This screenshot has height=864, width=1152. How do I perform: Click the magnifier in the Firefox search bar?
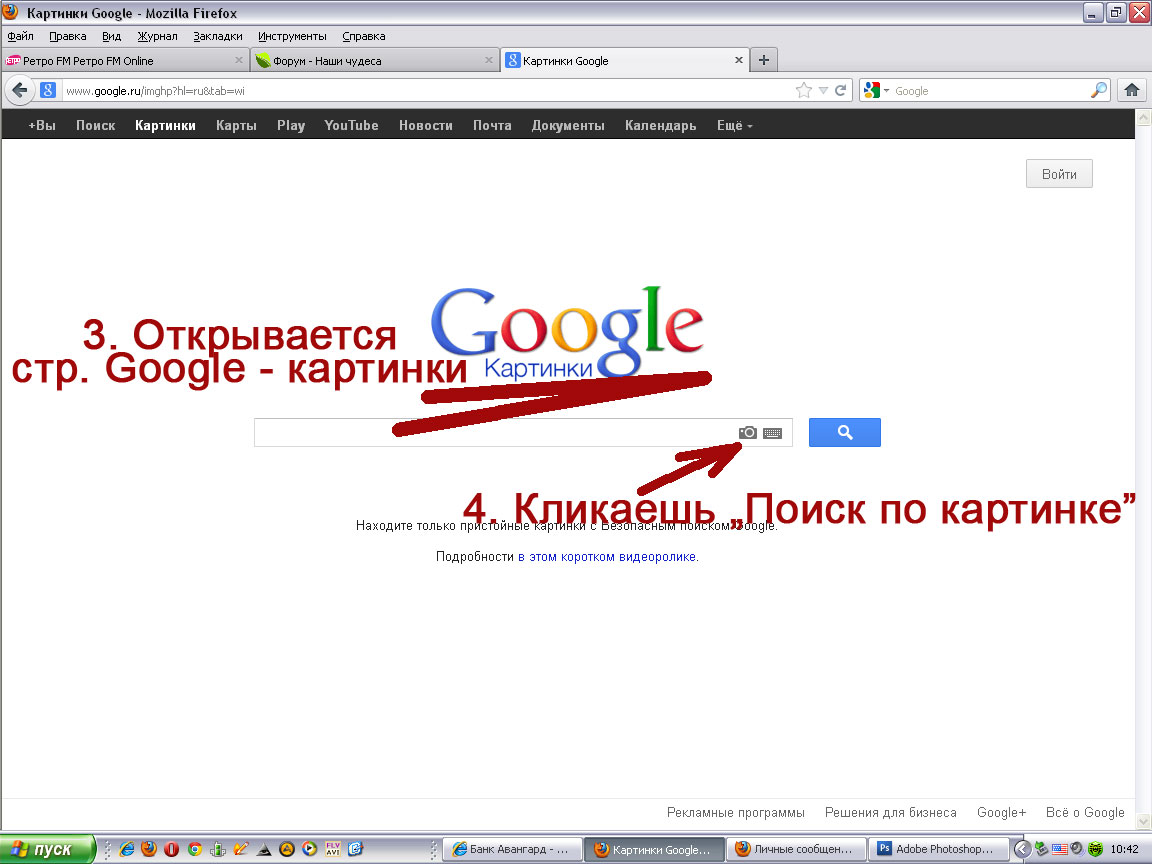tap(1098, 90)
